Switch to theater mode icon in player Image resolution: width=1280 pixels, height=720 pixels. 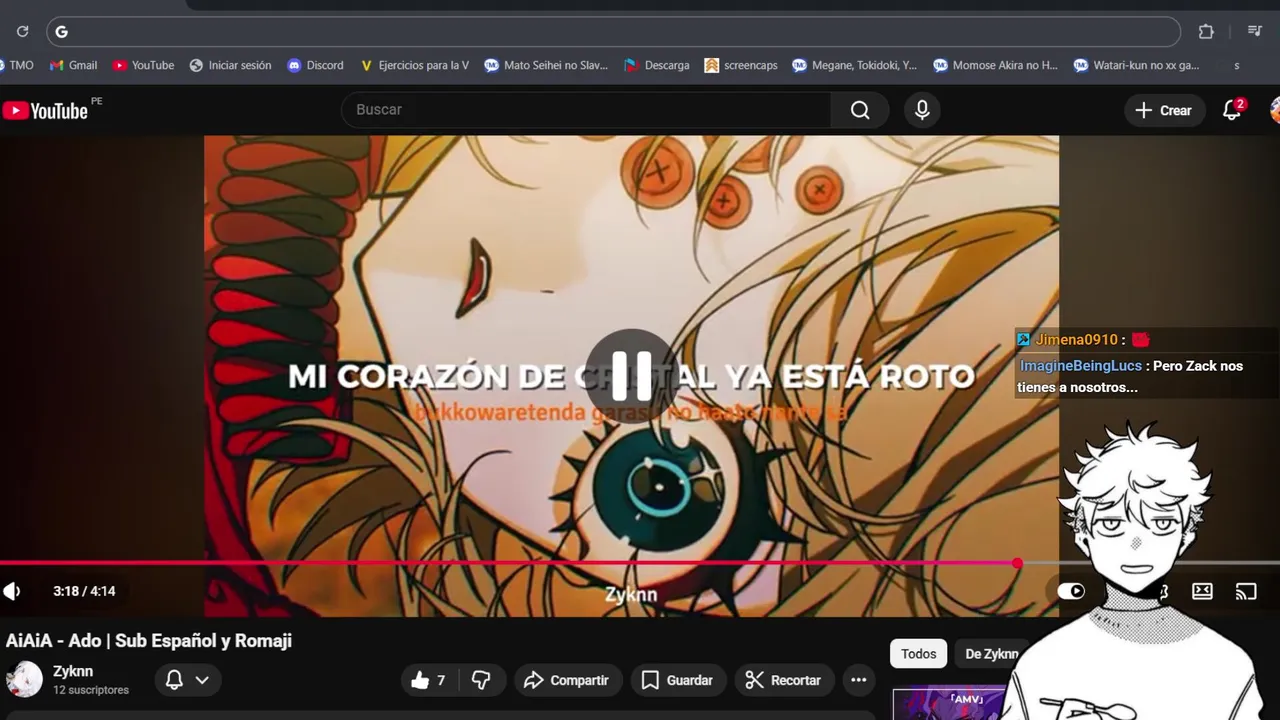1202,591
